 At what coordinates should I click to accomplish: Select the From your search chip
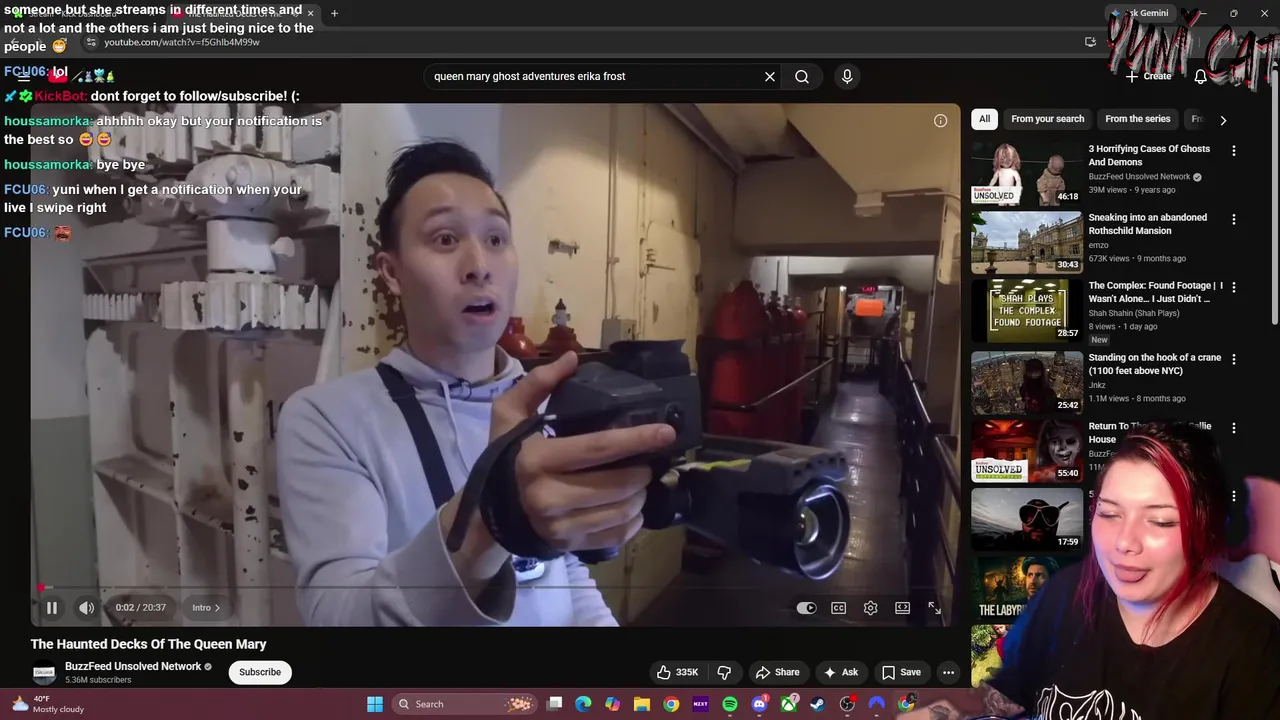[x=1047, y=119]
